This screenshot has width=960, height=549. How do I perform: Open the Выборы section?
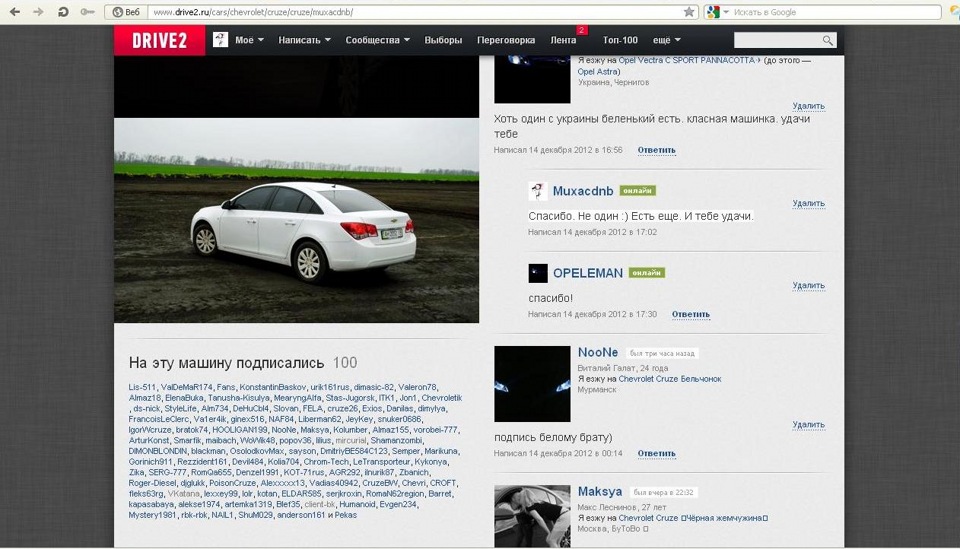tap(443, 40)
